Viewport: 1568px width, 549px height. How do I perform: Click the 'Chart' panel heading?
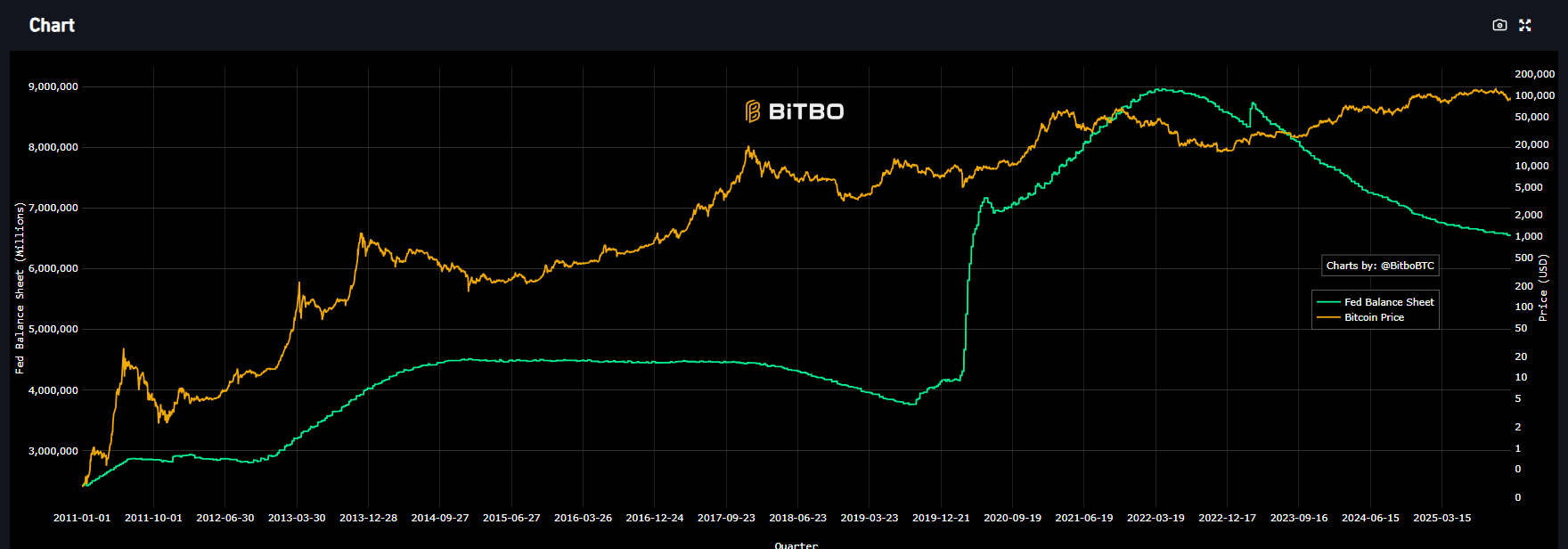click(52, 25)
